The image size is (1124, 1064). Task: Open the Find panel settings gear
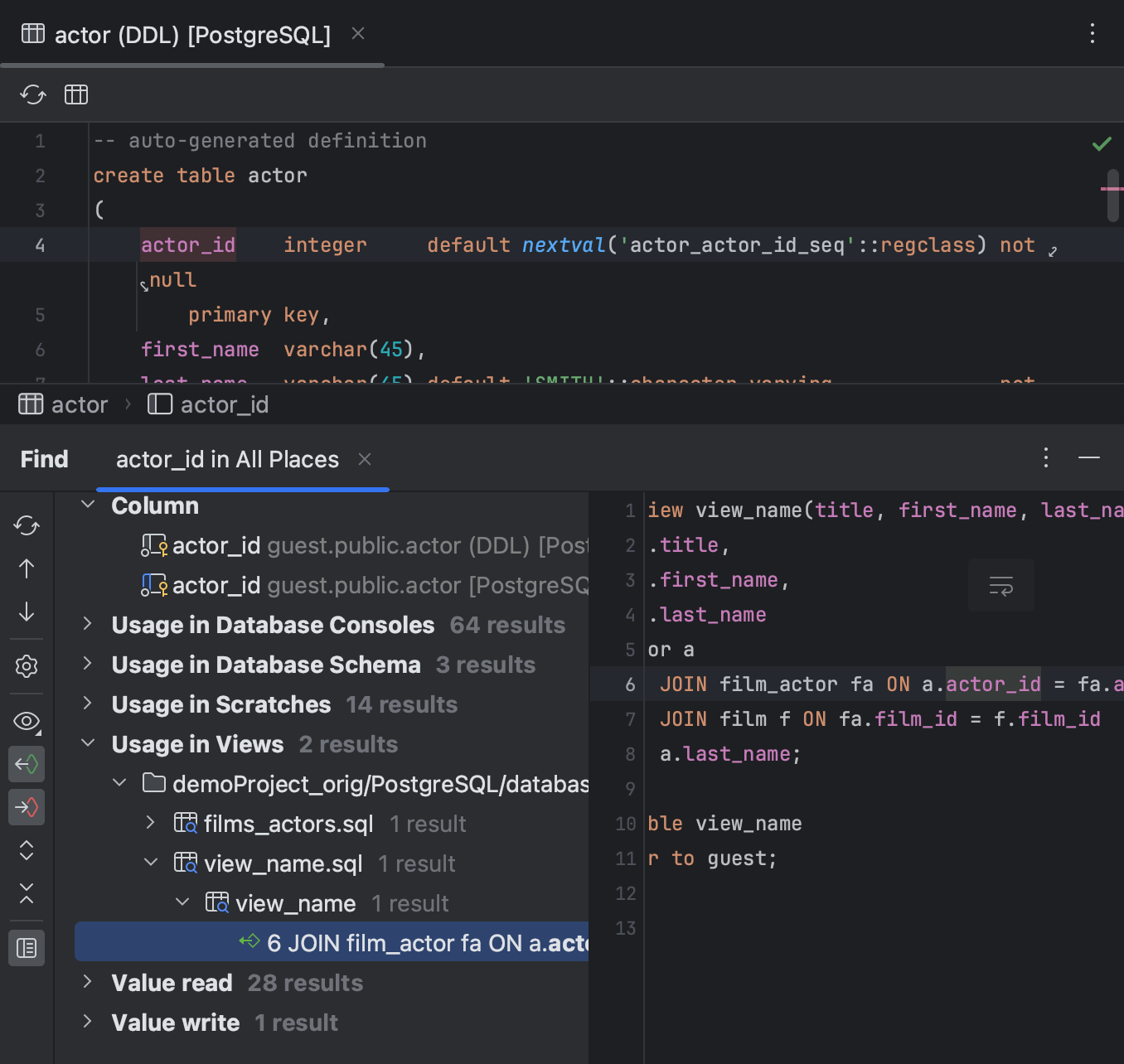coord(27,666)
